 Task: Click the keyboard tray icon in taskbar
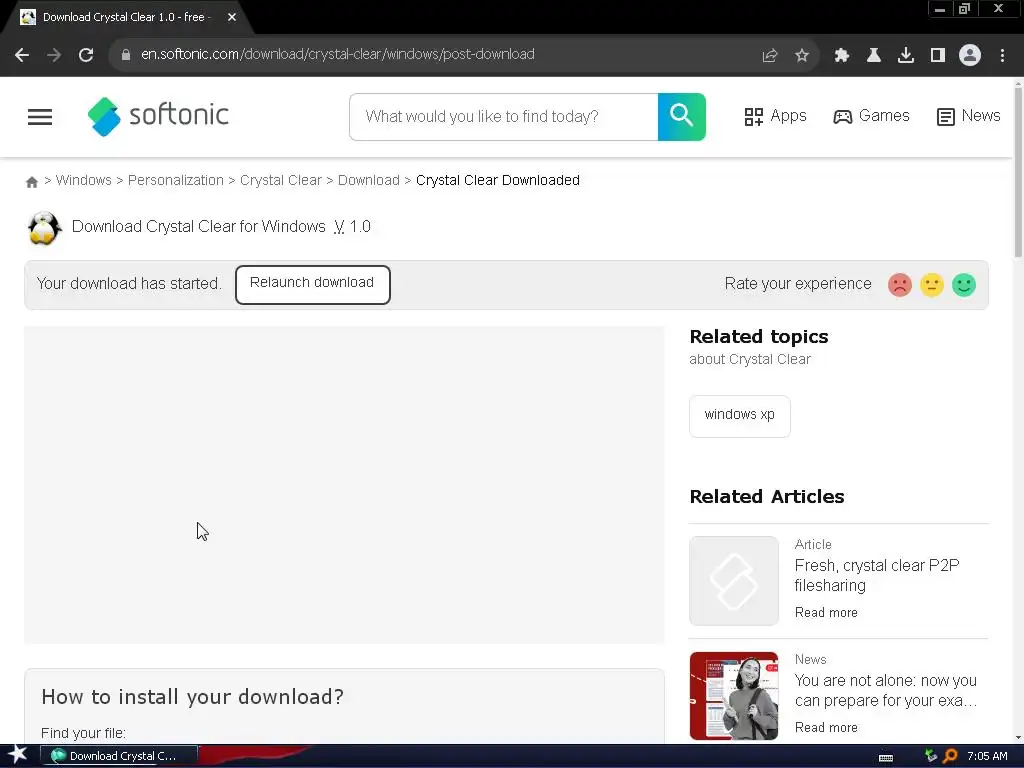click(886, 758)
